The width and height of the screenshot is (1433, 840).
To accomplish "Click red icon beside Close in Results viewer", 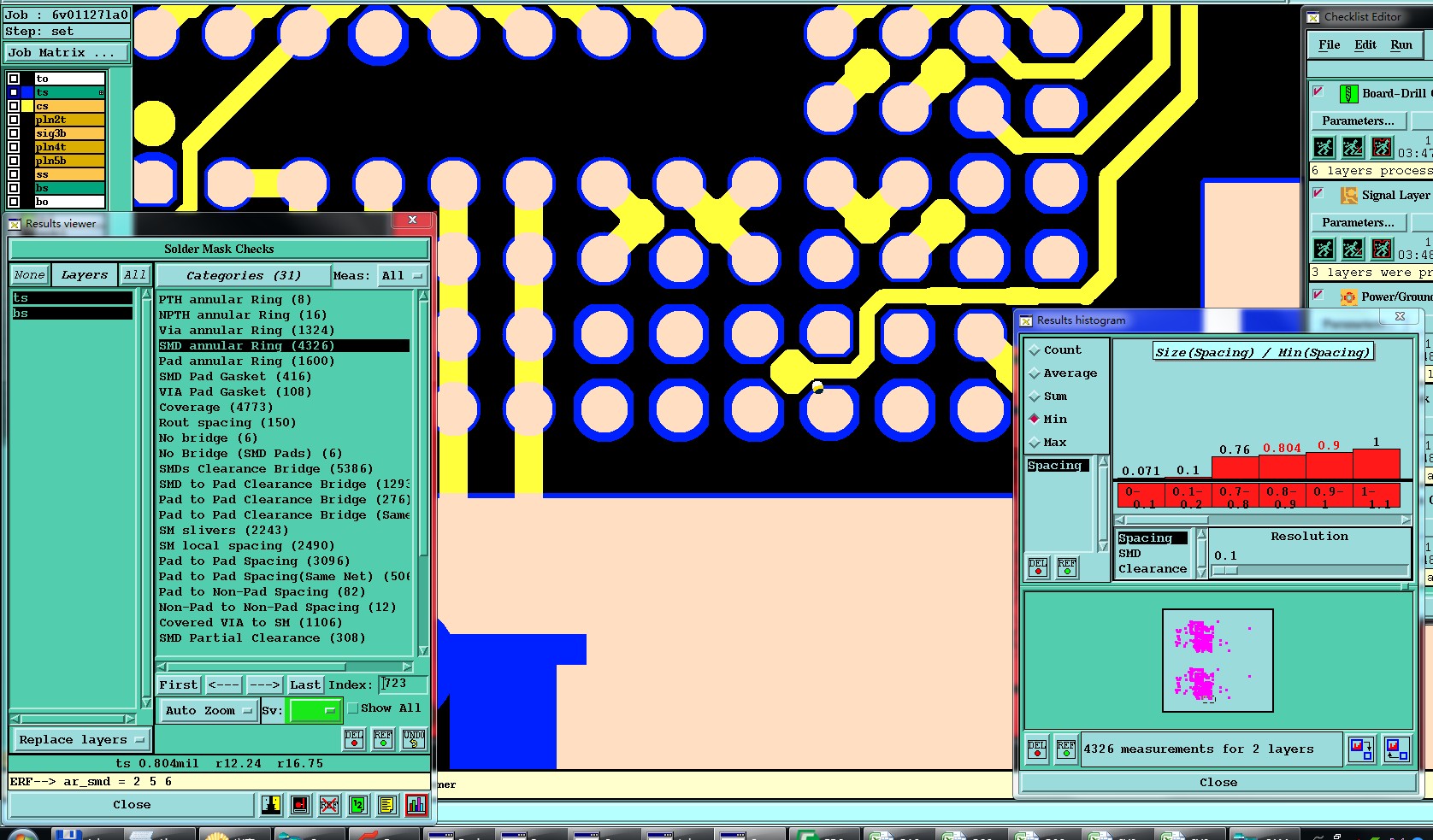I will tap(300, 805).
